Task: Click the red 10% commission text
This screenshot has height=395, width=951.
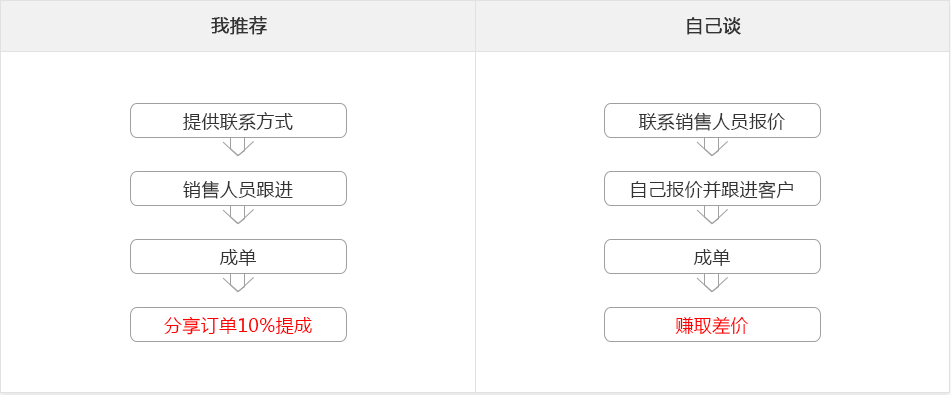Action: click(x=238, y=326)
